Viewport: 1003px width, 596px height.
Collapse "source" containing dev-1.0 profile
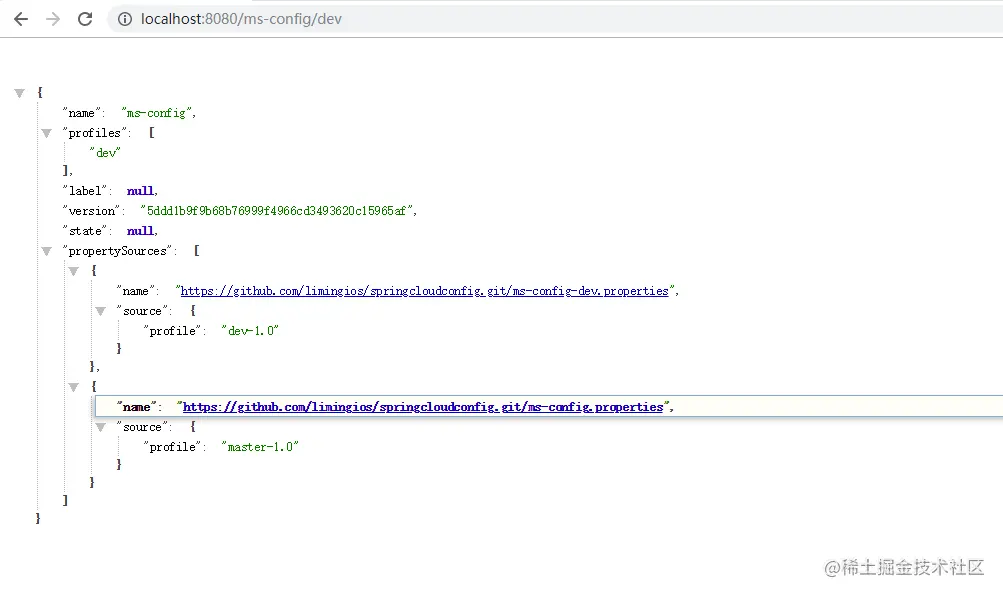[x=100, y=311]
